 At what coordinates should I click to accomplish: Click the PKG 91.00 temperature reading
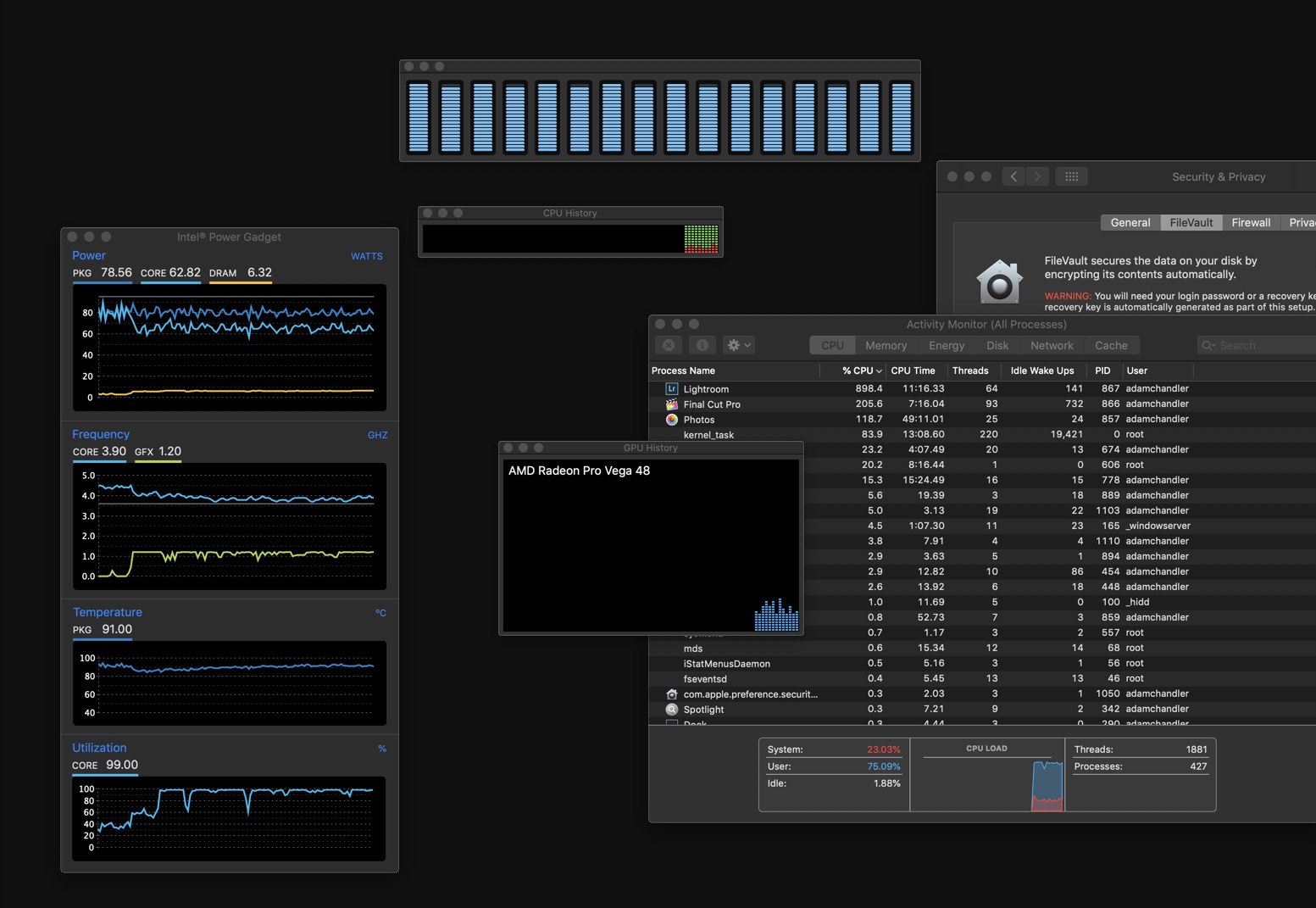click(x=103, y=630)
